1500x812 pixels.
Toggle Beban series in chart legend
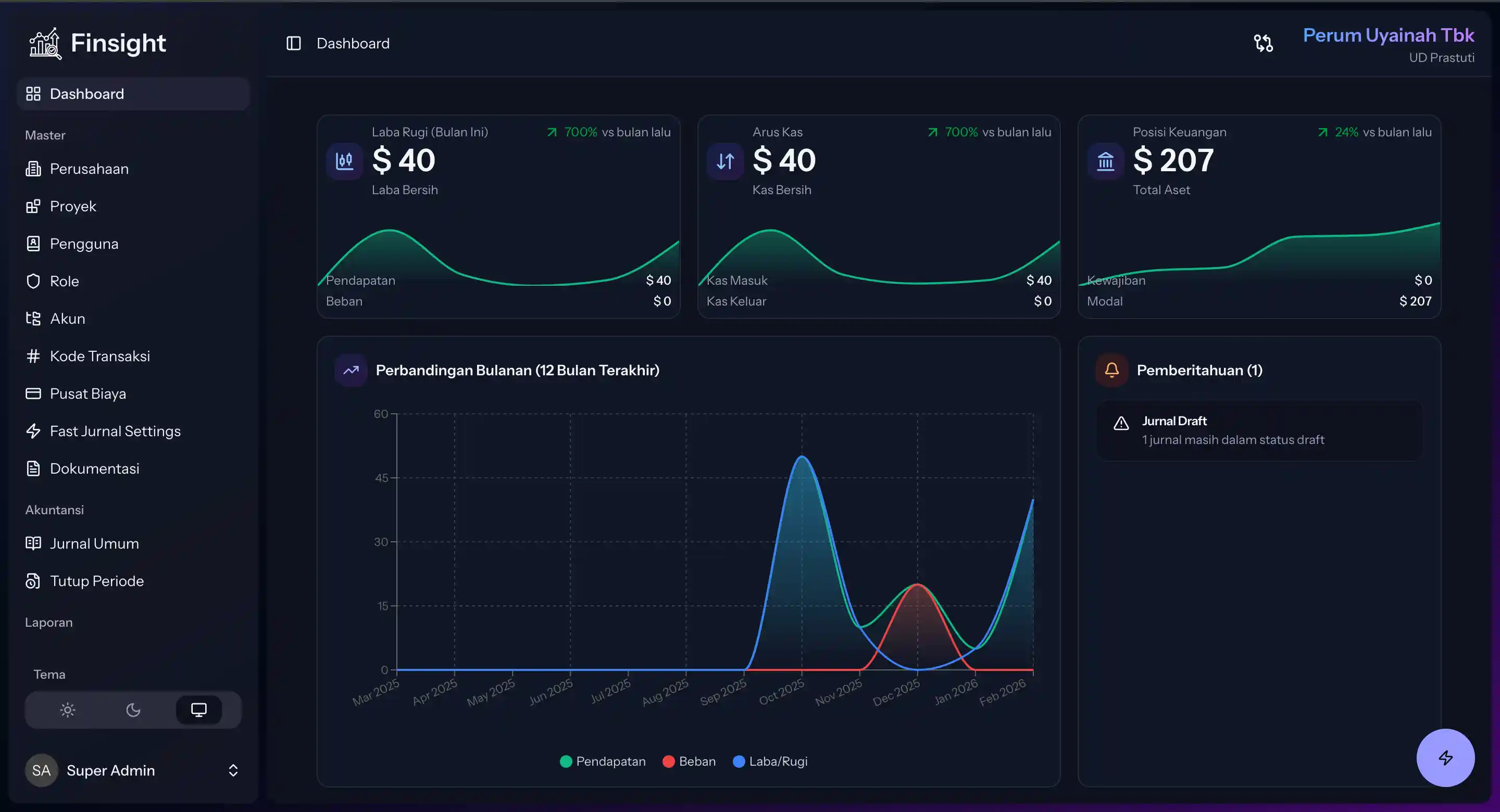tap(689, 762)
